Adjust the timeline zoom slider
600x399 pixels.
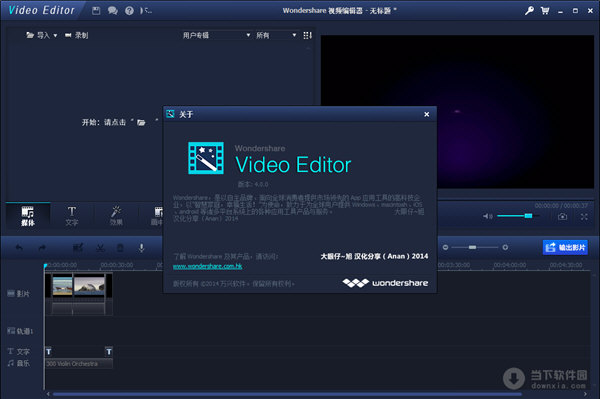475,248
